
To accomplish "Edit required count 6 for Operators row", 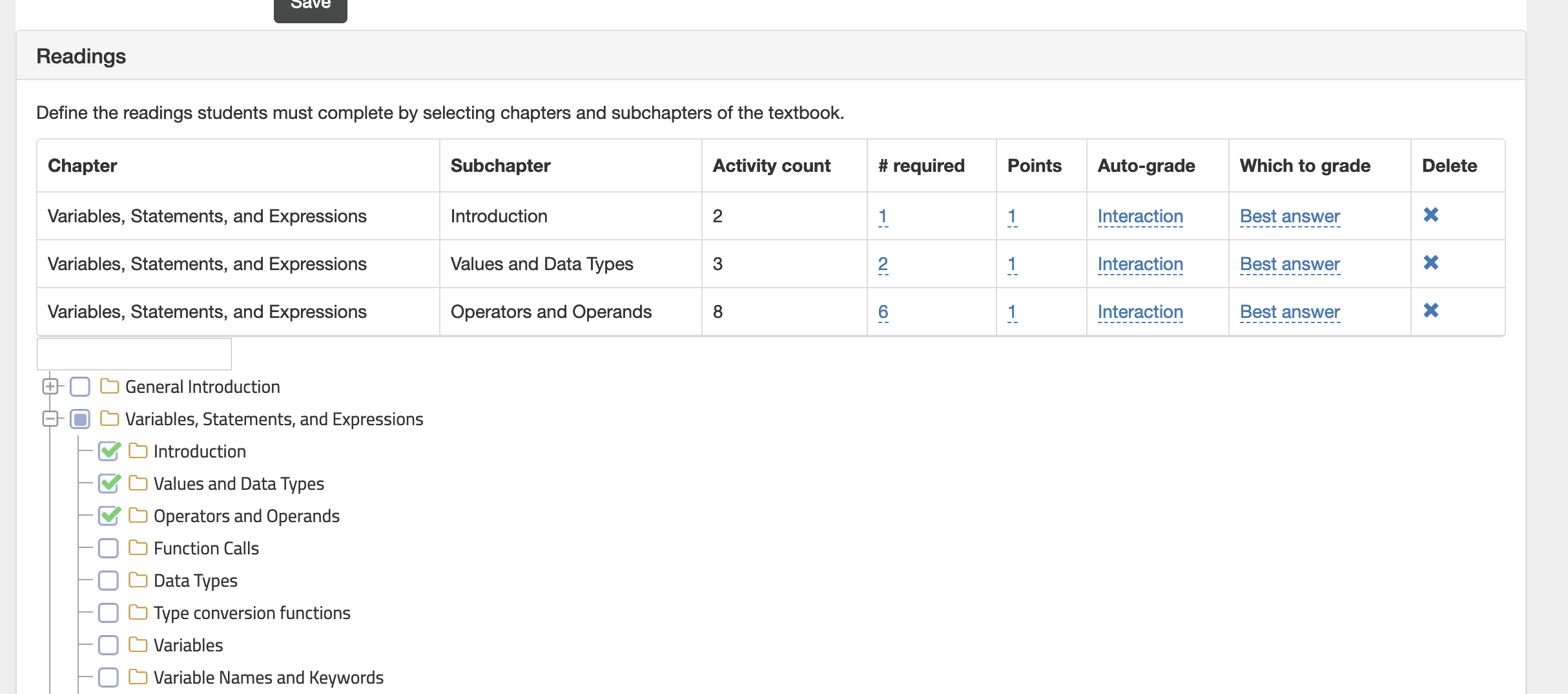I will point(883,312).
